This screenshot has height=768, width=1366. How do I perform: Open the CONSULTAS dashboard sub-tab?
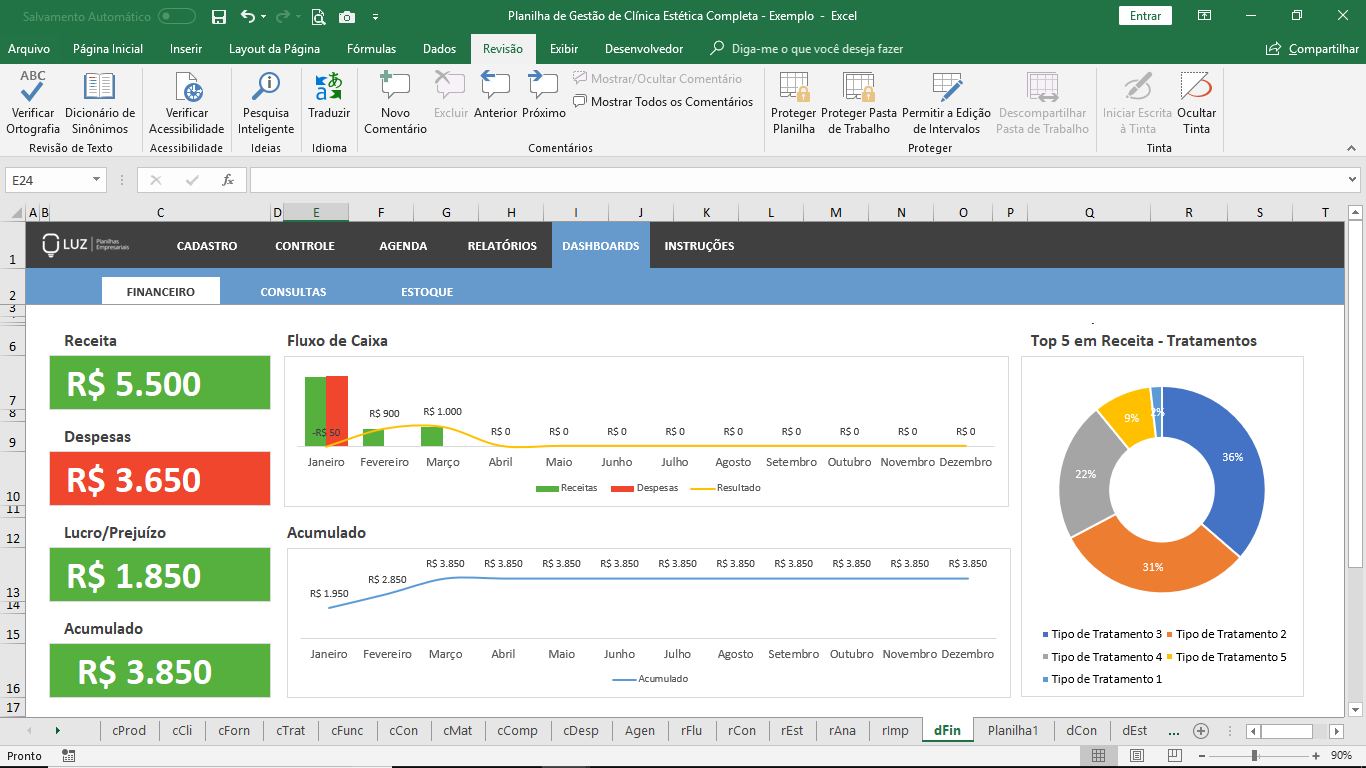(293, 292)
